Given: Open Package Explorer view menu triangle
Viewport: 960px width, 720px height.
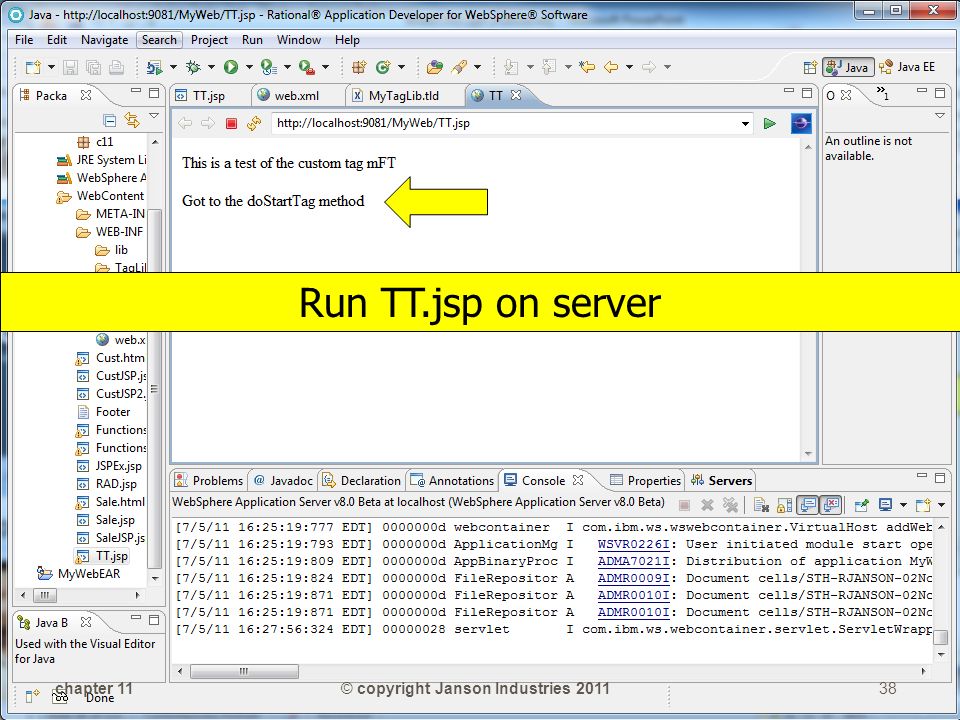Looking at the screenshot, I should 154,116.
